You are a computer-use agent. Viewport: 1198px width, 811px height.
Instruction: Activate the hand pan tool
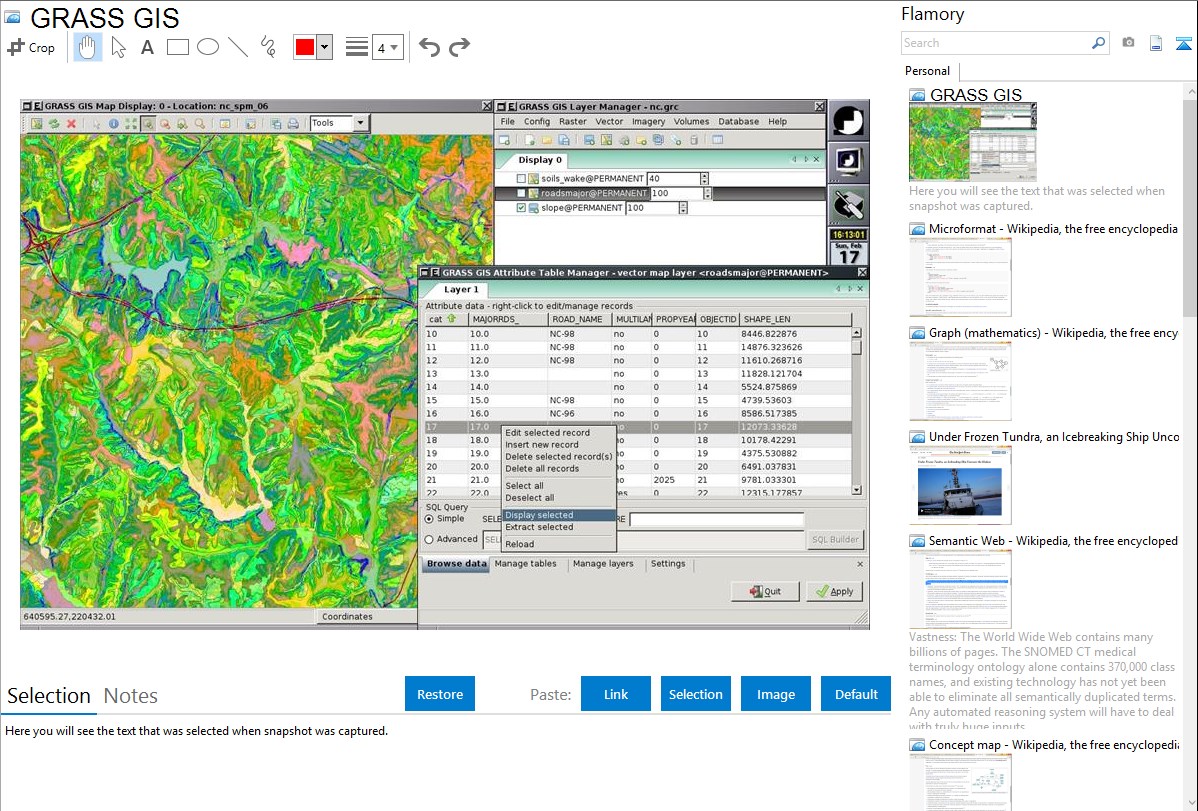pyautogui.click(x=87, y=47)
